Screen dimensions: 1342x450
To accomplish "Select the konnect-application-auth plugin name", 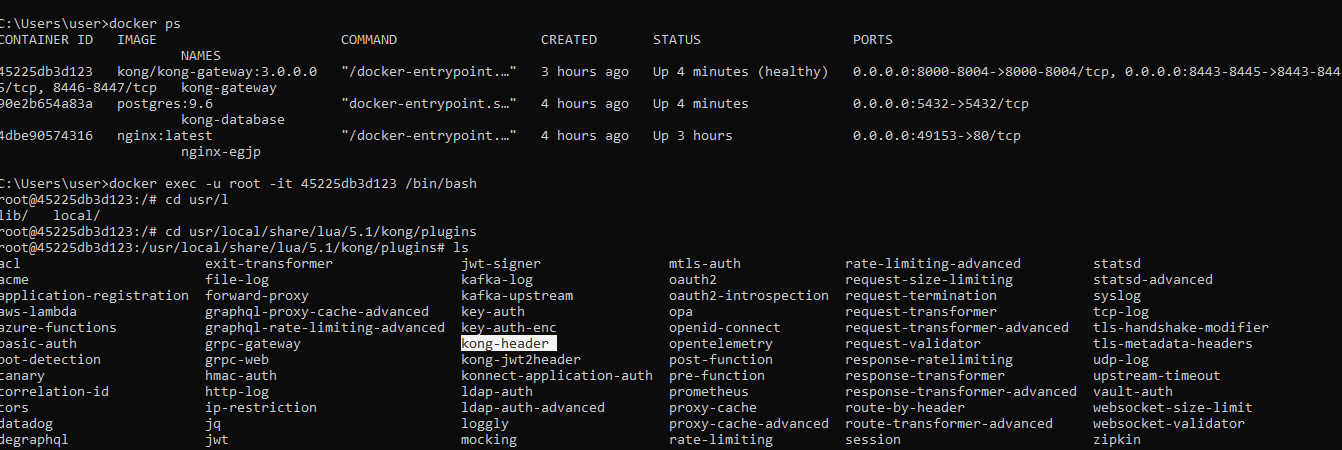I will point(557,376).
